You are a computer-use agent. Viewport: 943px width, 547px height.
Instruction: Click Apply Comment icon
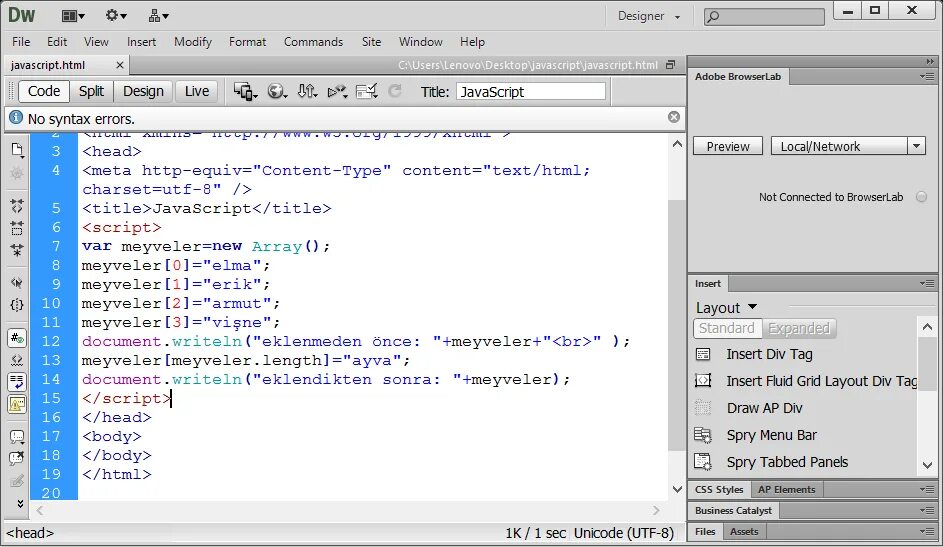click(17, 436)
